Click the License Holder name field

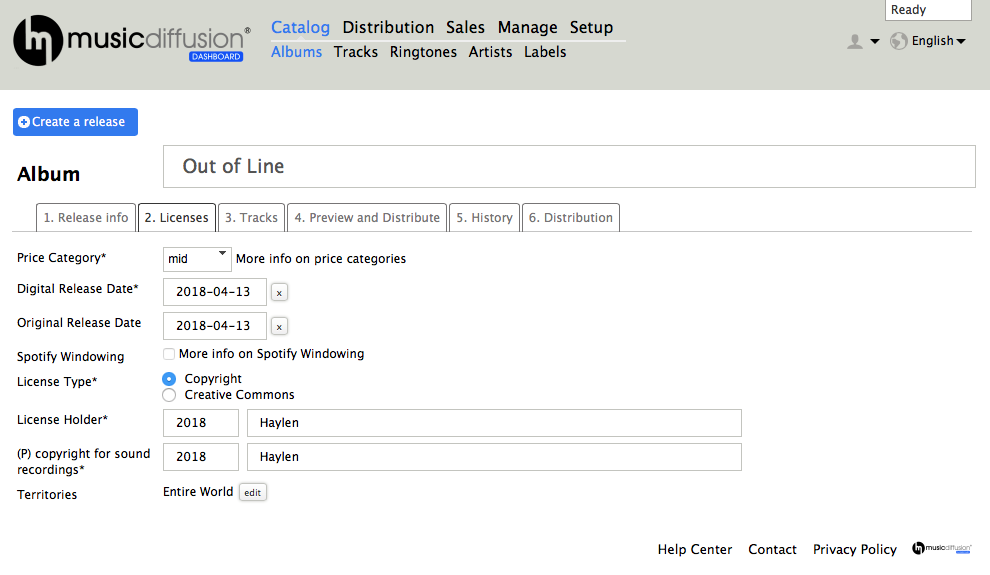(x=494, y=423)
